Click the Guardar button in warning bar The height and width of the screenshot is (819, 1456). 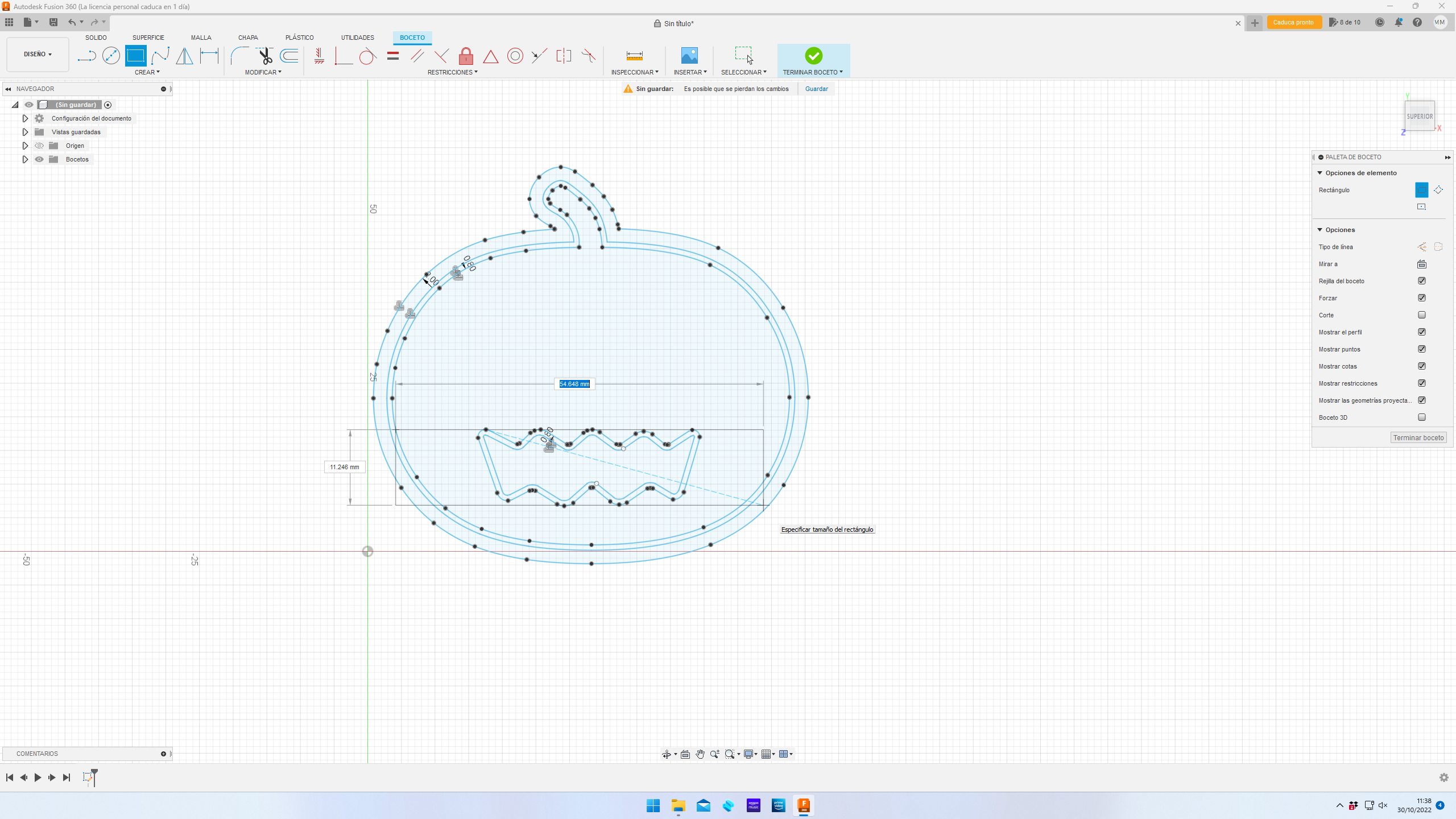[x=816, y=89]
